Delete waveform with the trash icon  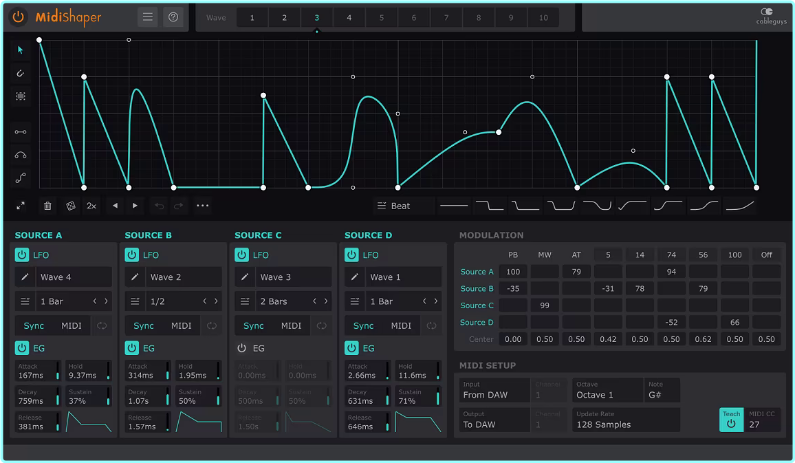[x=47, y=206]
